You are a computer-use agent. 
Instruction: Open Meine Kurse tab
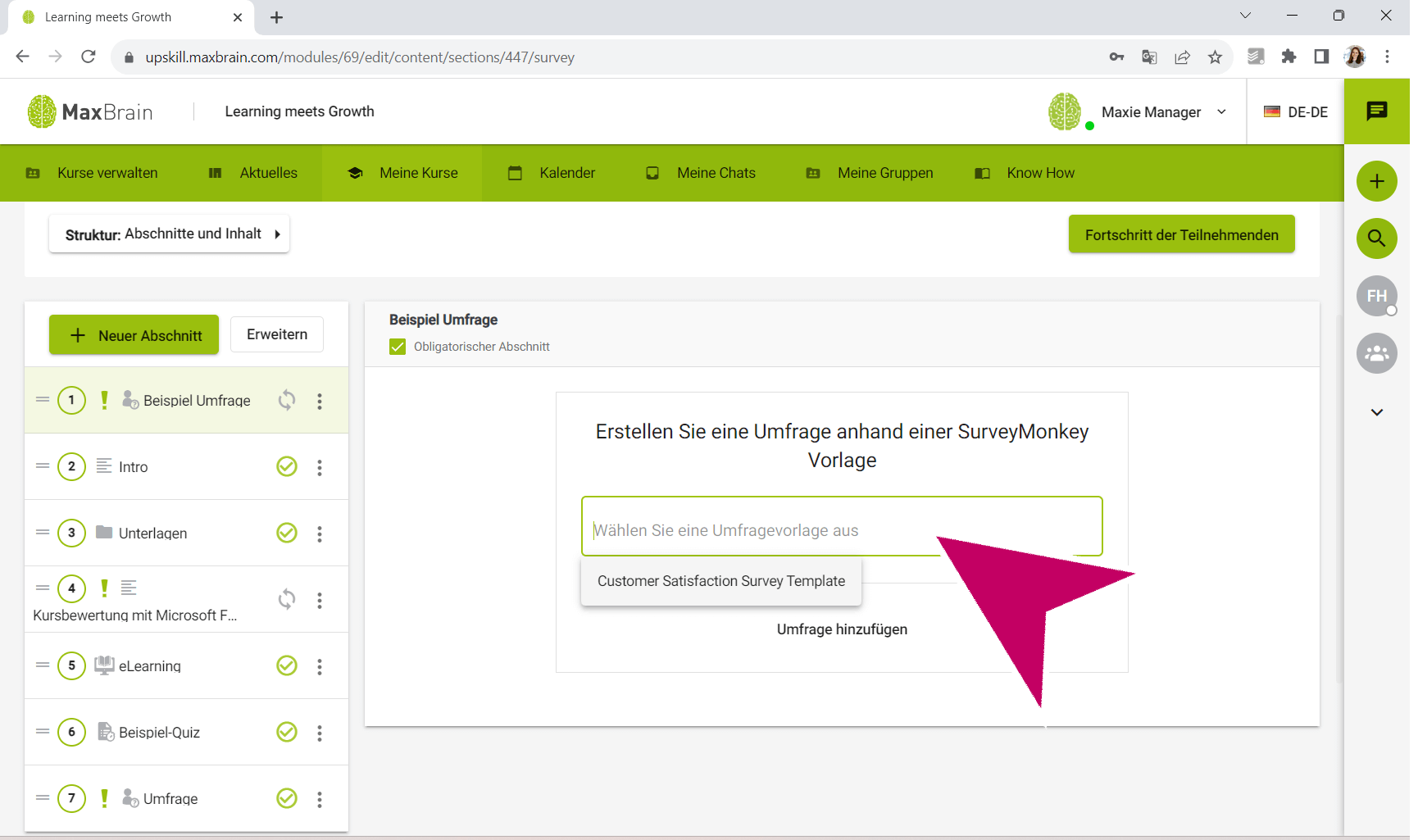[402, 173]
